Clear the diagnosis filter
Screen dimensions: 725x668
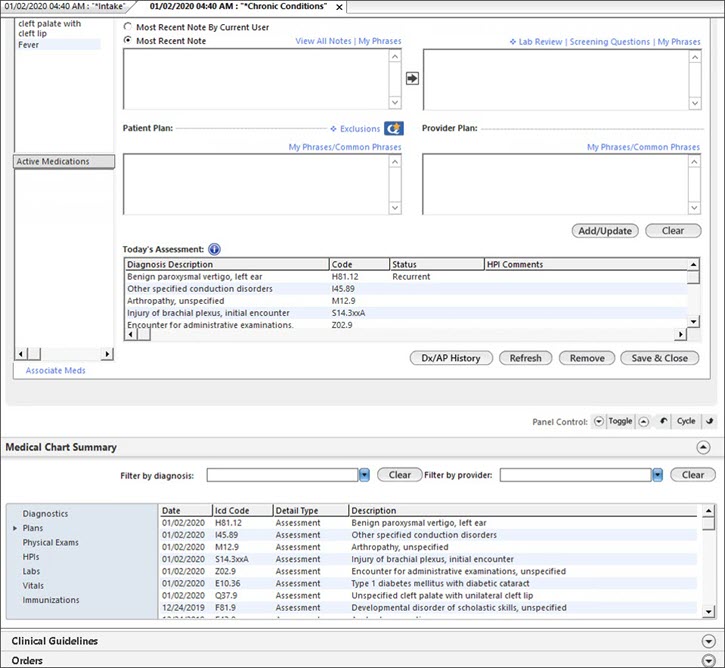399,475
